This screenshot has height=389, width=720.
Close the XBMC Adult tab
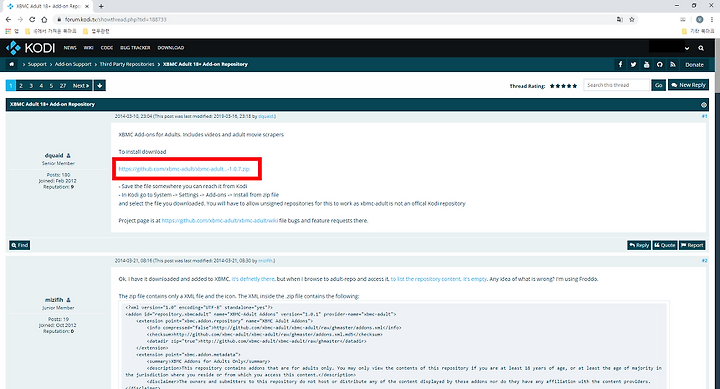pyautogui.click(x=87, y=6)
